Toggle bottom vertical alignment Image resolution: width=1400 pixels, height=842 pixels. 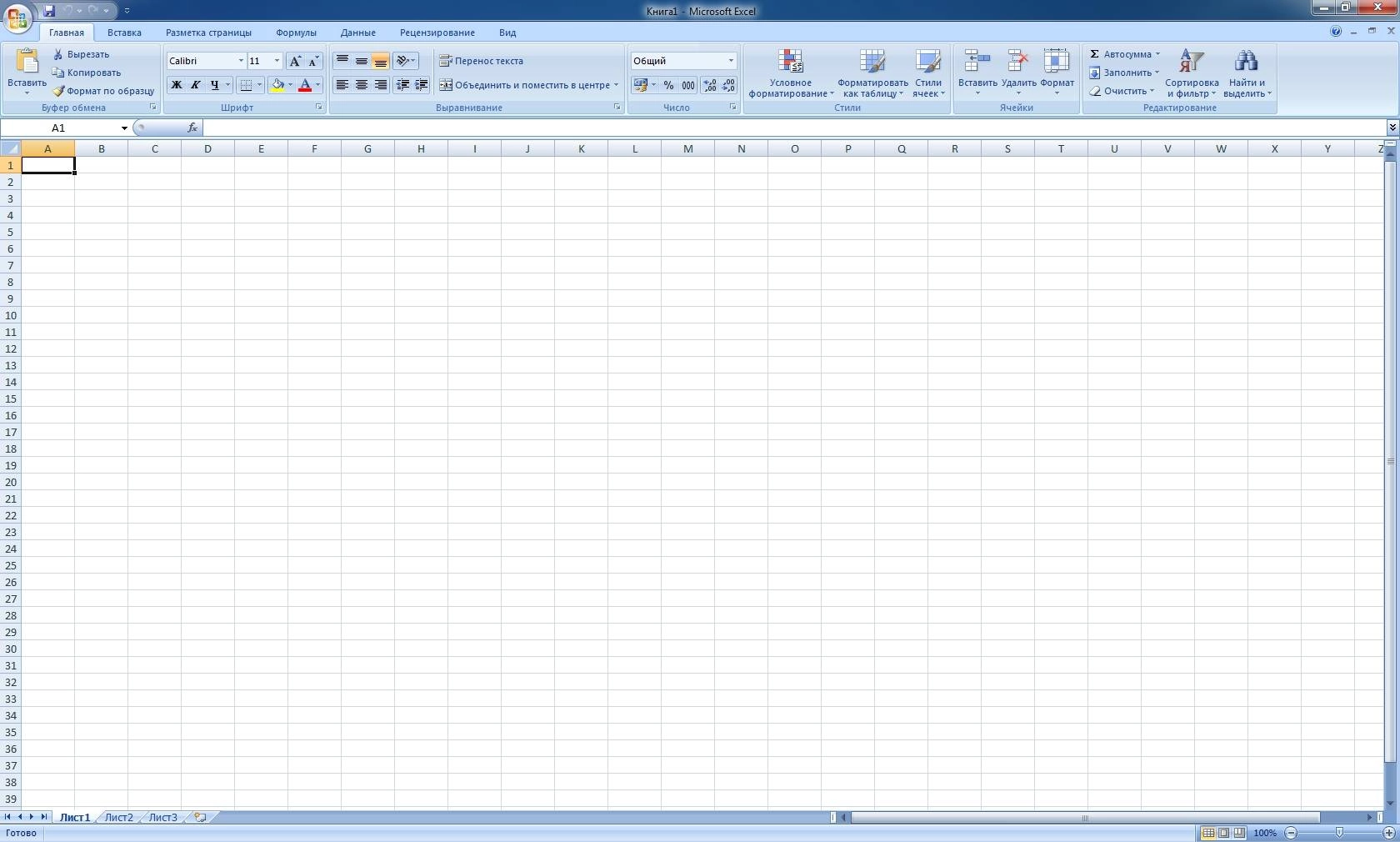coord(381,61)
